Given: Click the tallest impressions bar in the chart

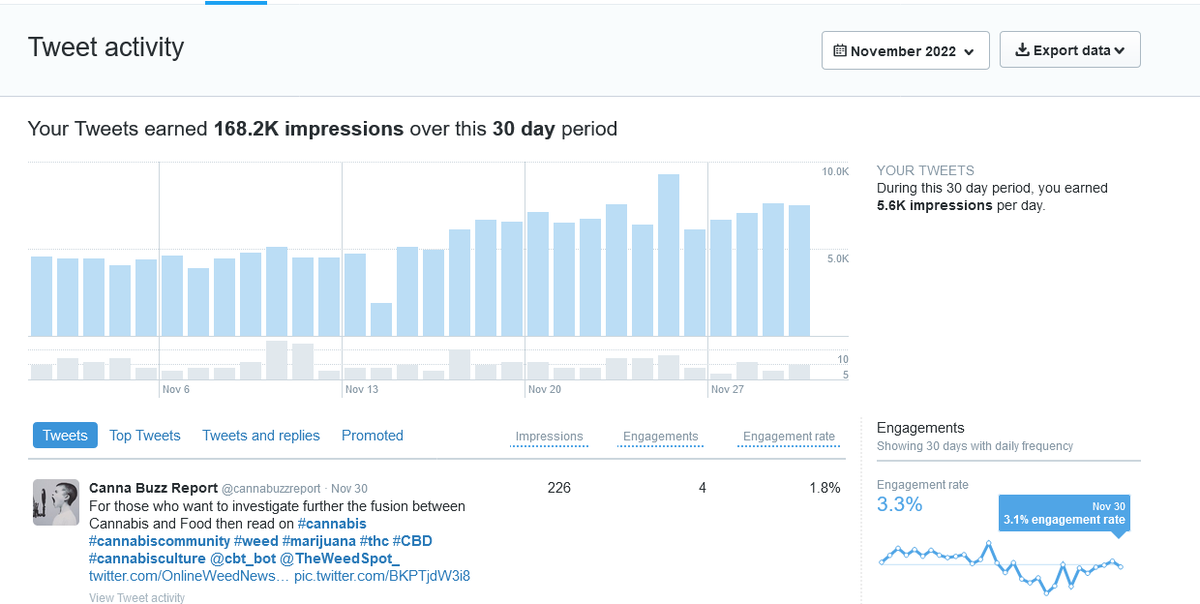Looking at the screenshot, I should tap(669, 255).
